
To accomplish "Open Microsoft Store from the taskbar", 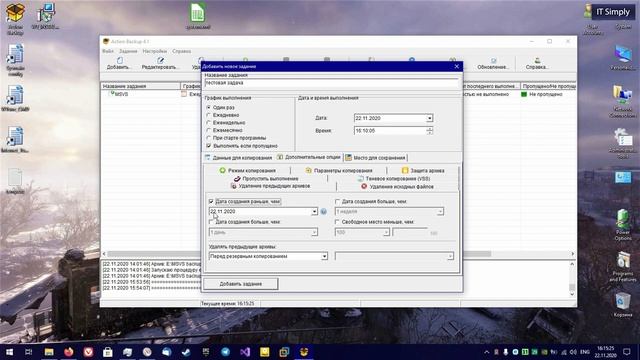I will click(108, 352).
